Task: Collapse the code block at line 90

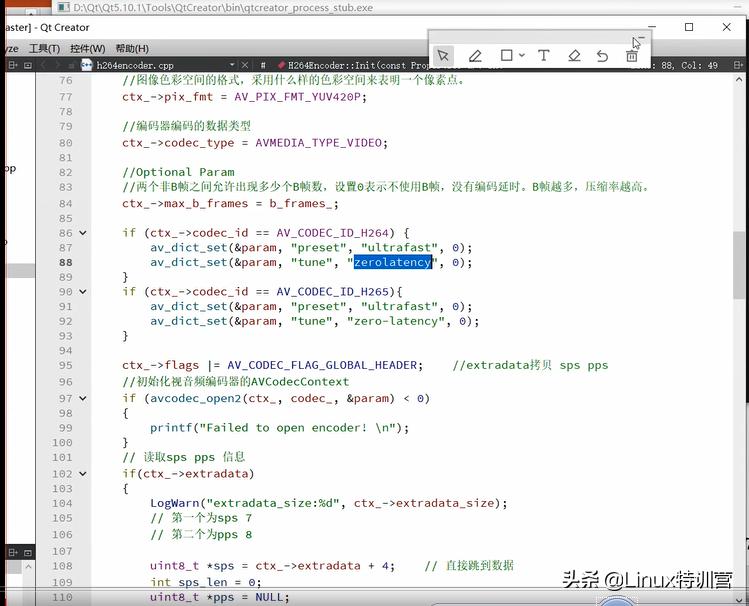Action: pyautogui.click(x=83, y=292)
